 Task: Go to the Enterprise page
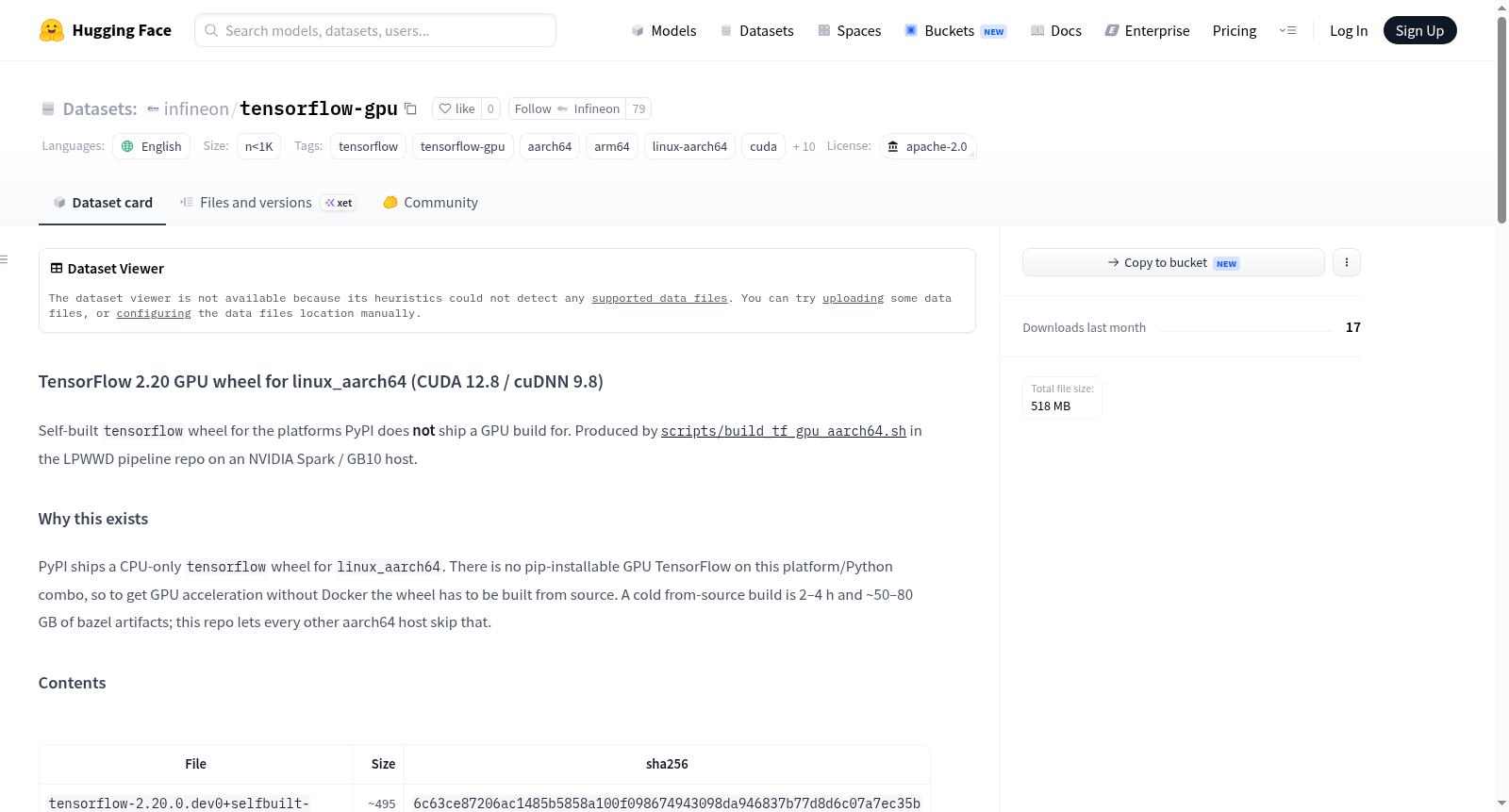coord(1148,30)
